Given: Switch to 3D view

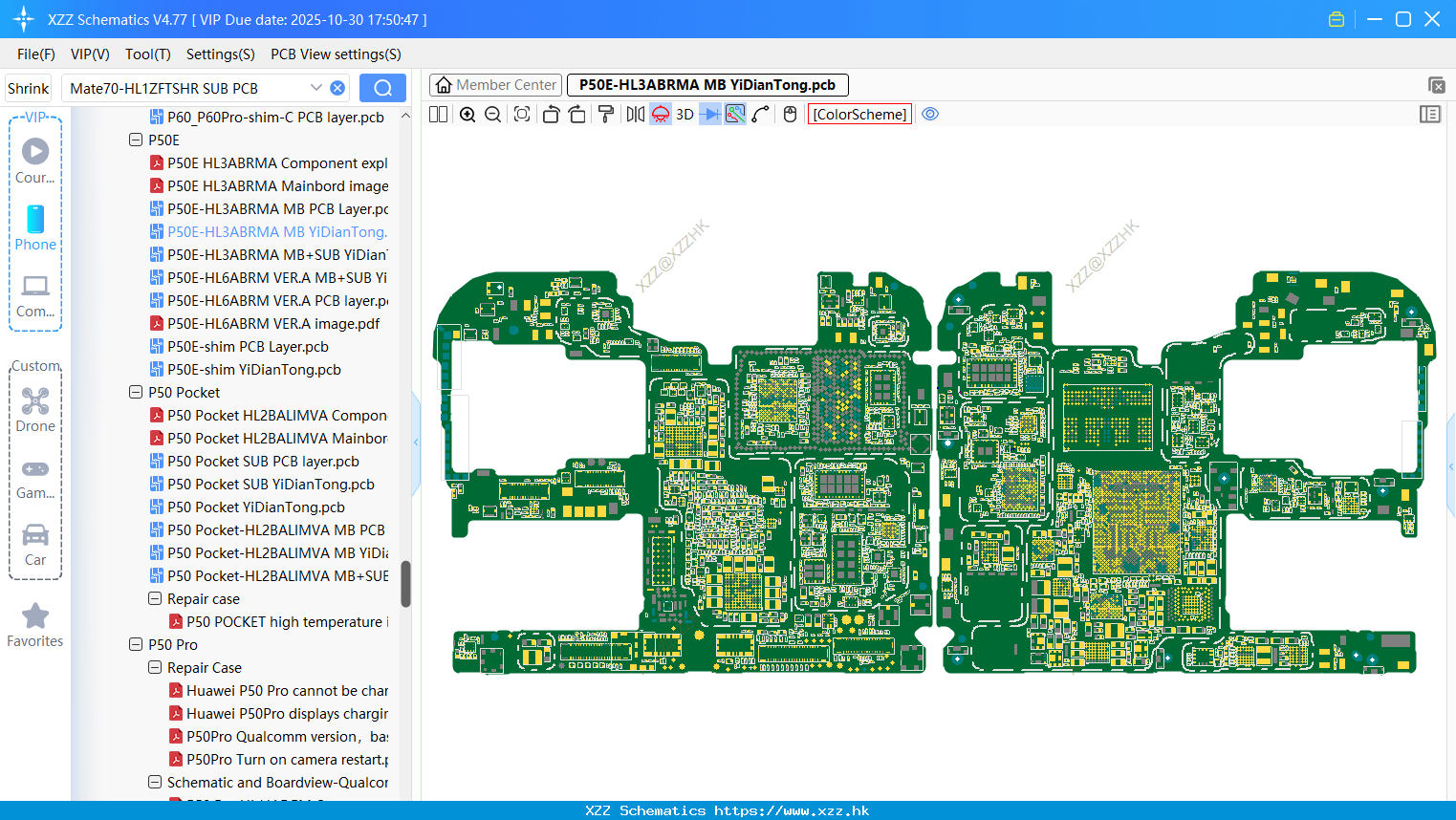Looking at the screenshot, I should [x=685, y=114].
